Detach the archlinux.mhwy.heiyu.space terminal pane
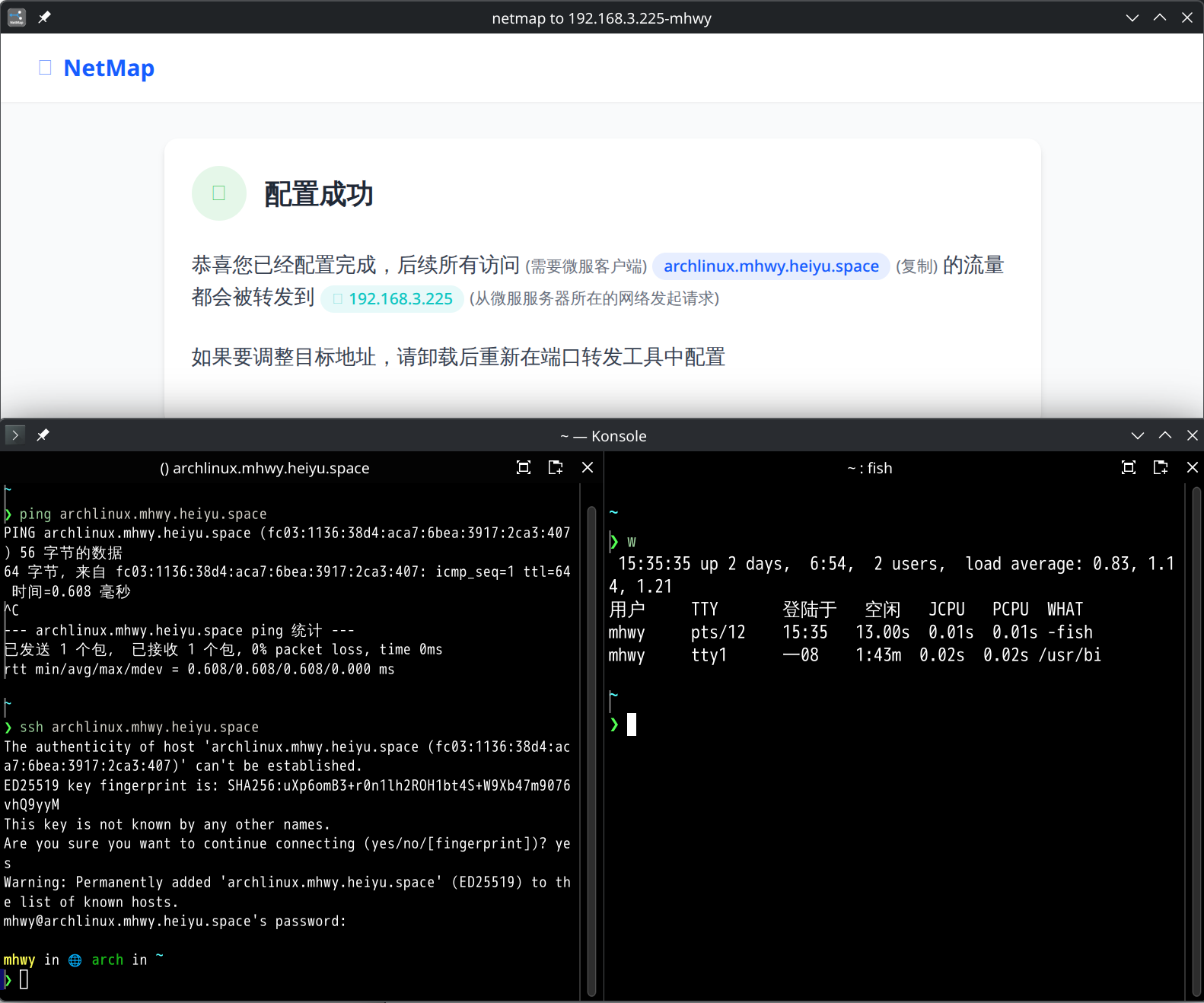 point(556,467)
